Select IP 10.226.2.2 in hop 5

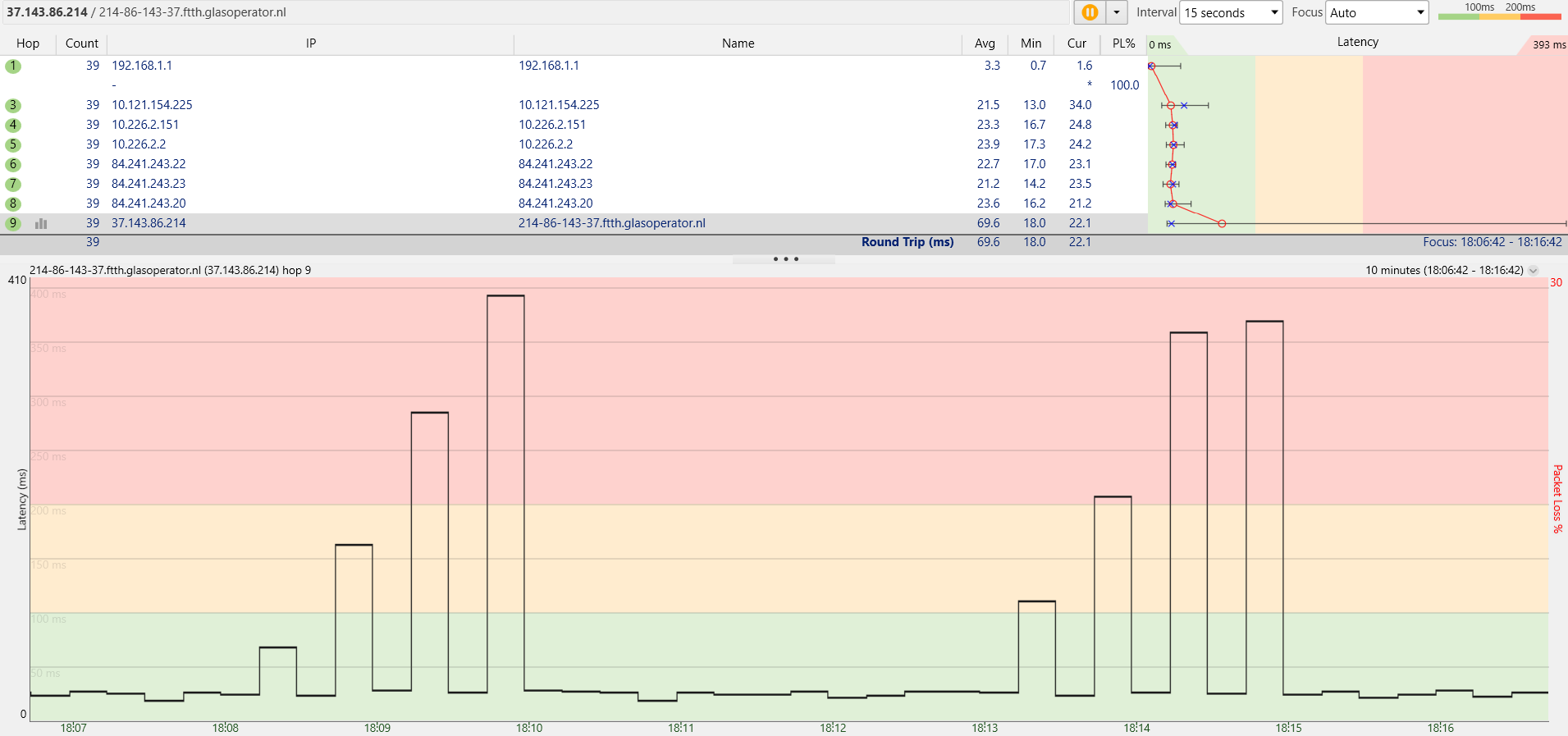click(x=139, y=144)
